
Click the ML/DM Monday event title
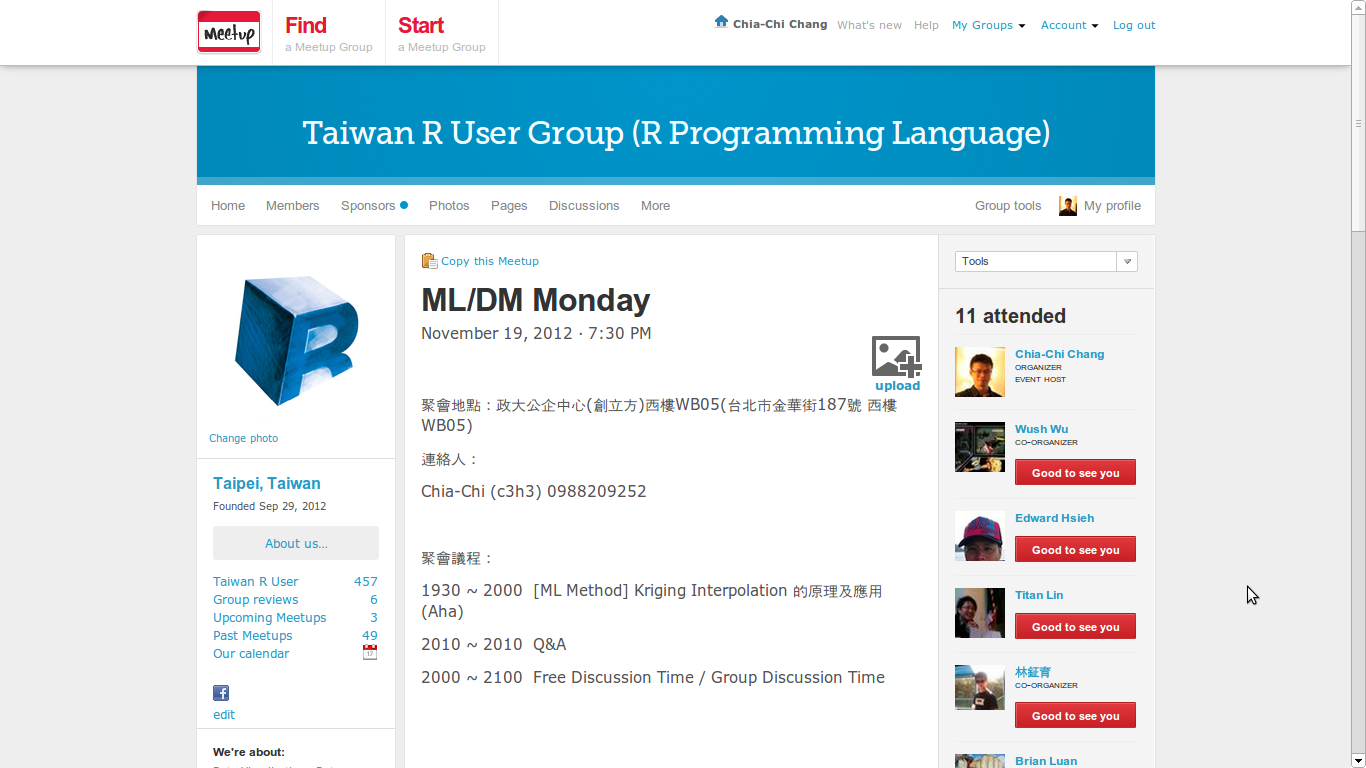click(536, 300)
